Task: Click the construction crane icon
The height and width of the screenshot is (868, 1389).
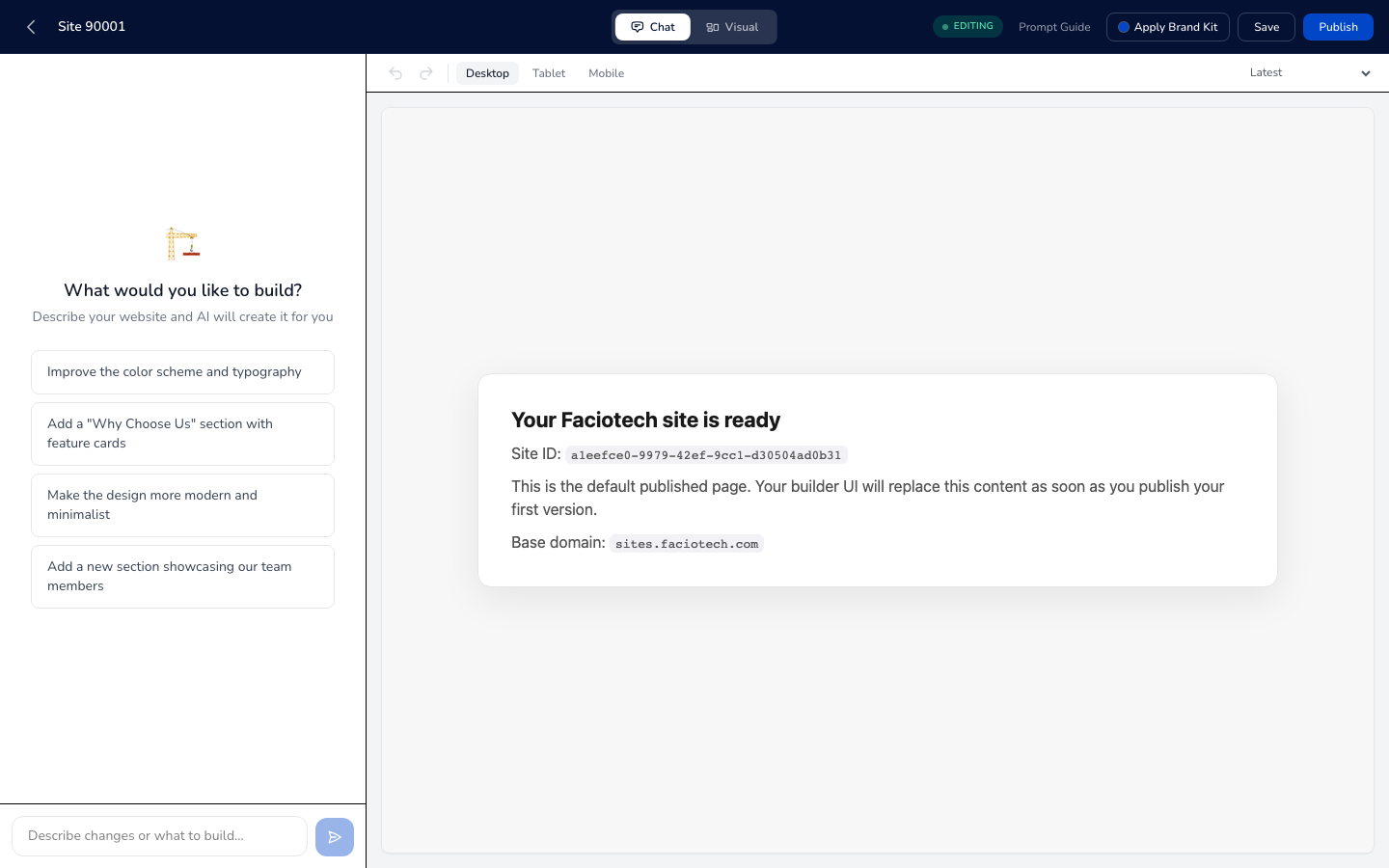Action: click(x=182, y=243)
